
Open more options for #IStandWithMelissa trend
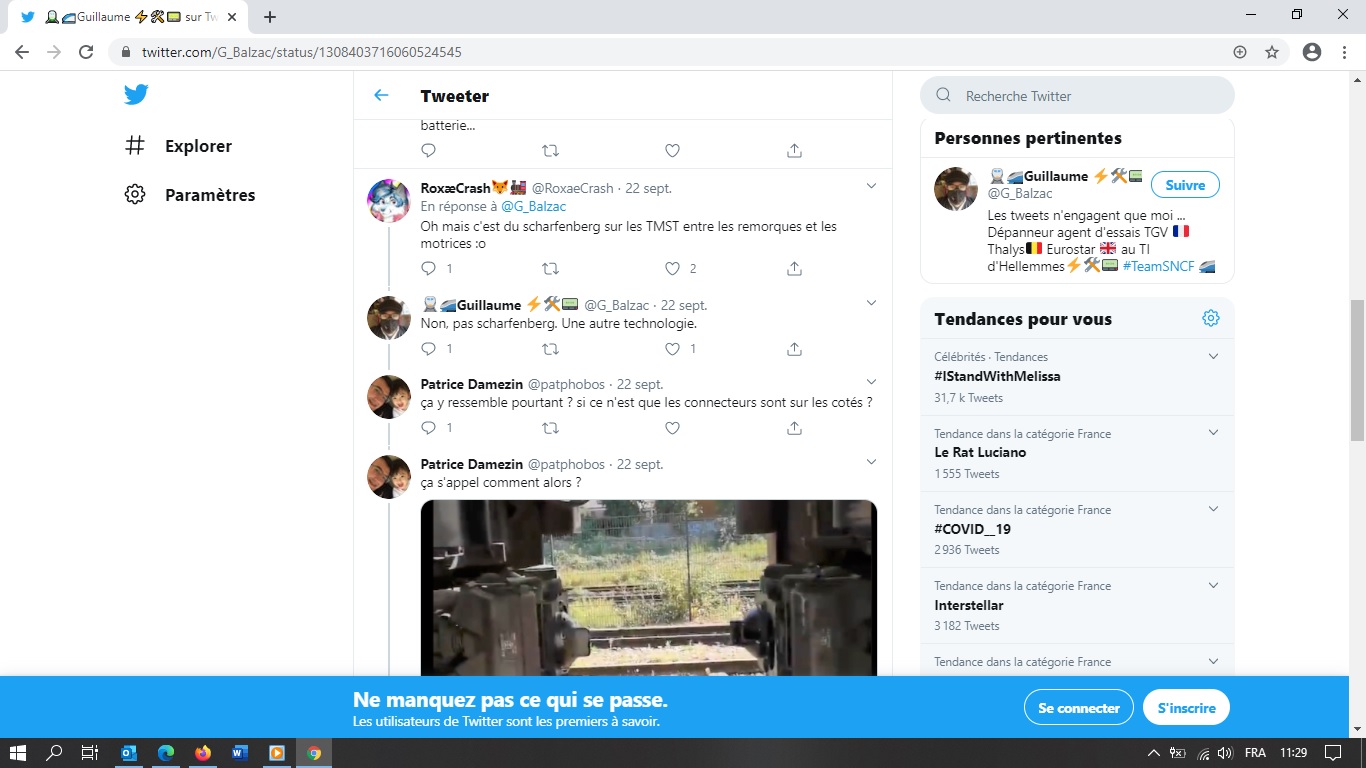click(1213, 357)
